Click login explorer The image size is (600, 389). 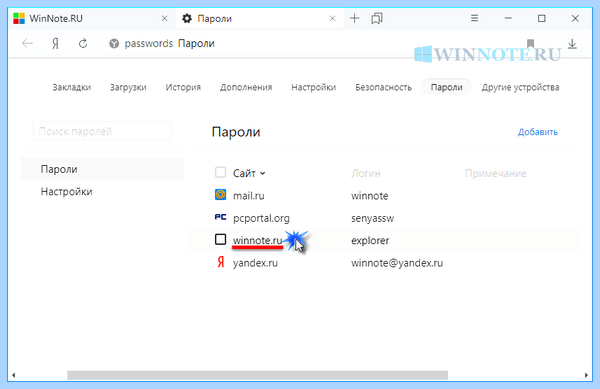pyautogui.click(x=370, y=241)
